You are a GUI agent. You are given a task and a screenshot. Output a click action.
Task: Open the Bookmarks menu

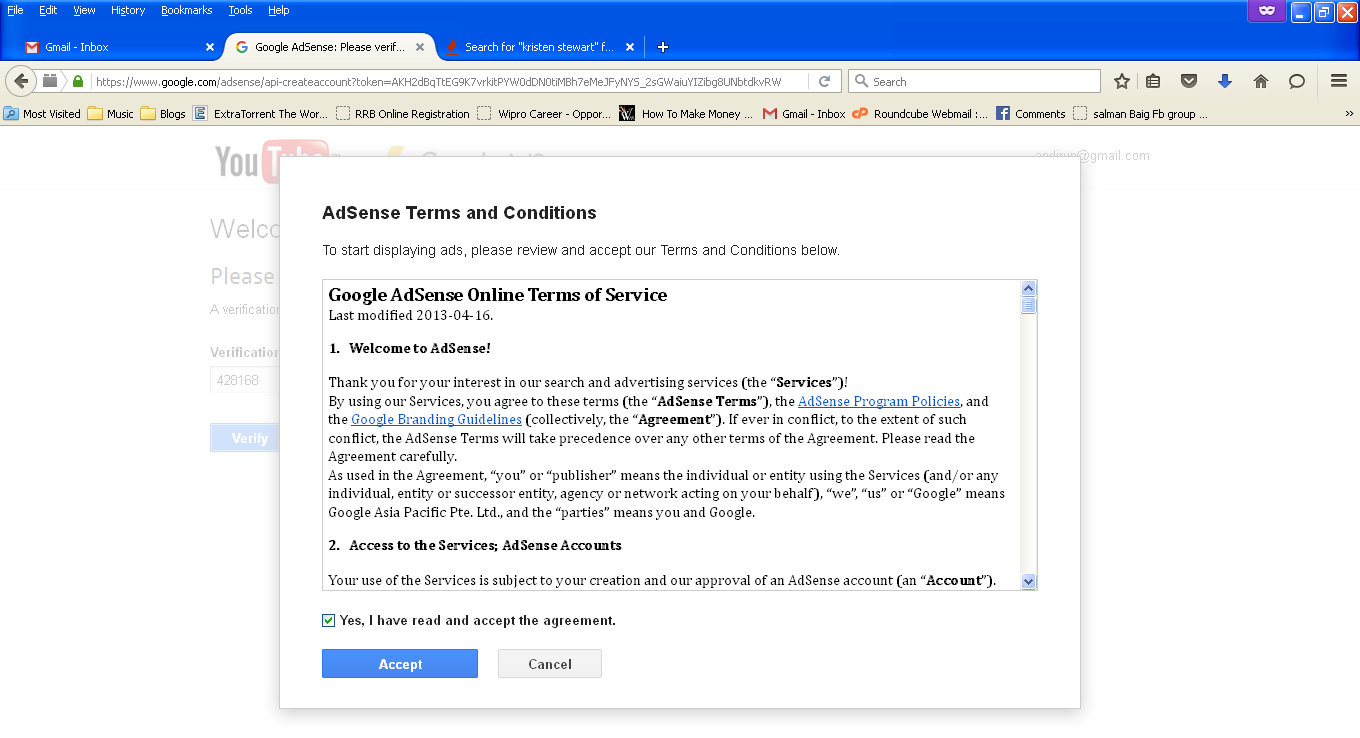tap(186, 10)
